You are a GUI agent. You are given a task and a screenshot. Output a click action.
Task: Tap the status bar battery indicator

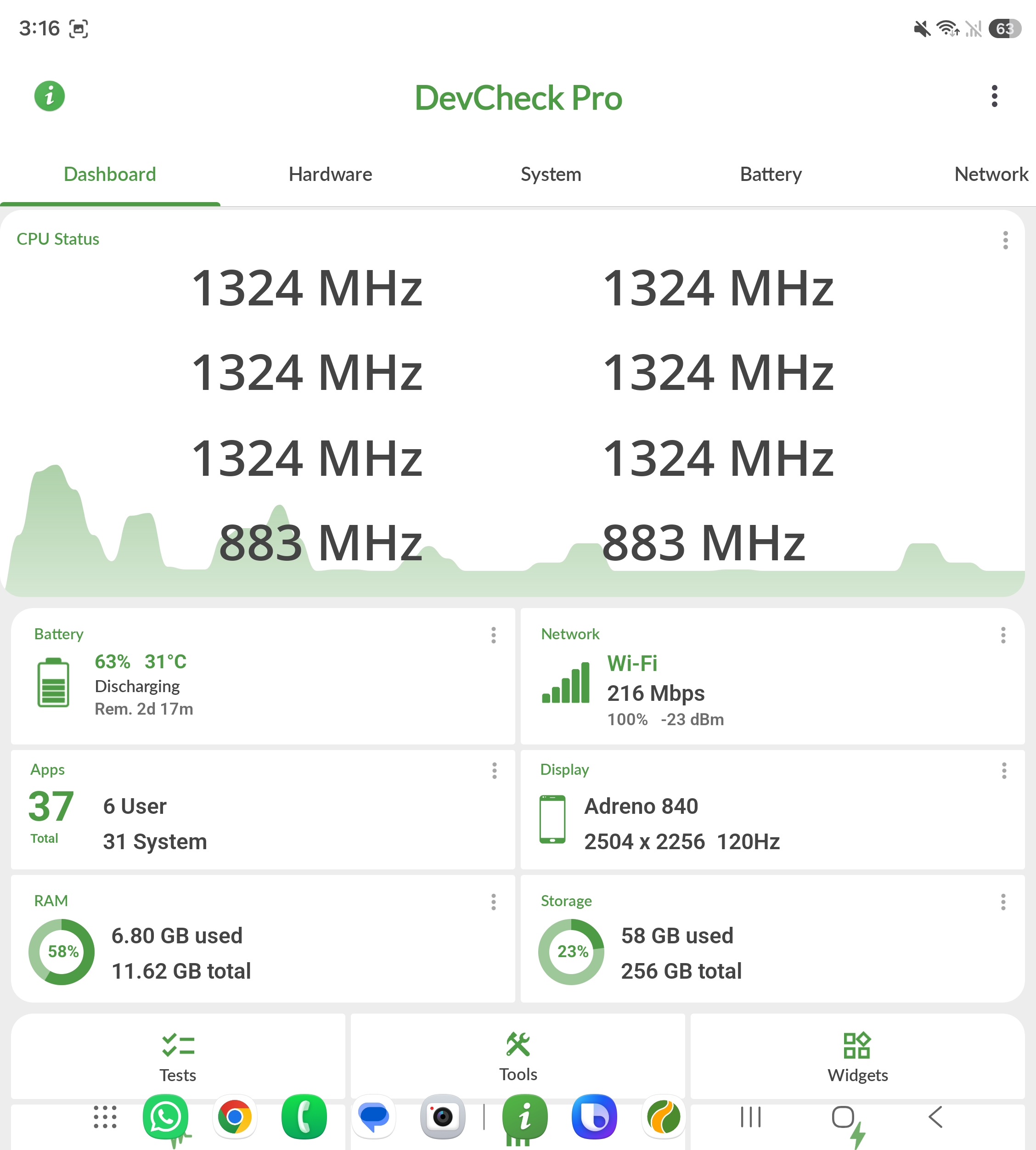click(x=1004, y=28)
